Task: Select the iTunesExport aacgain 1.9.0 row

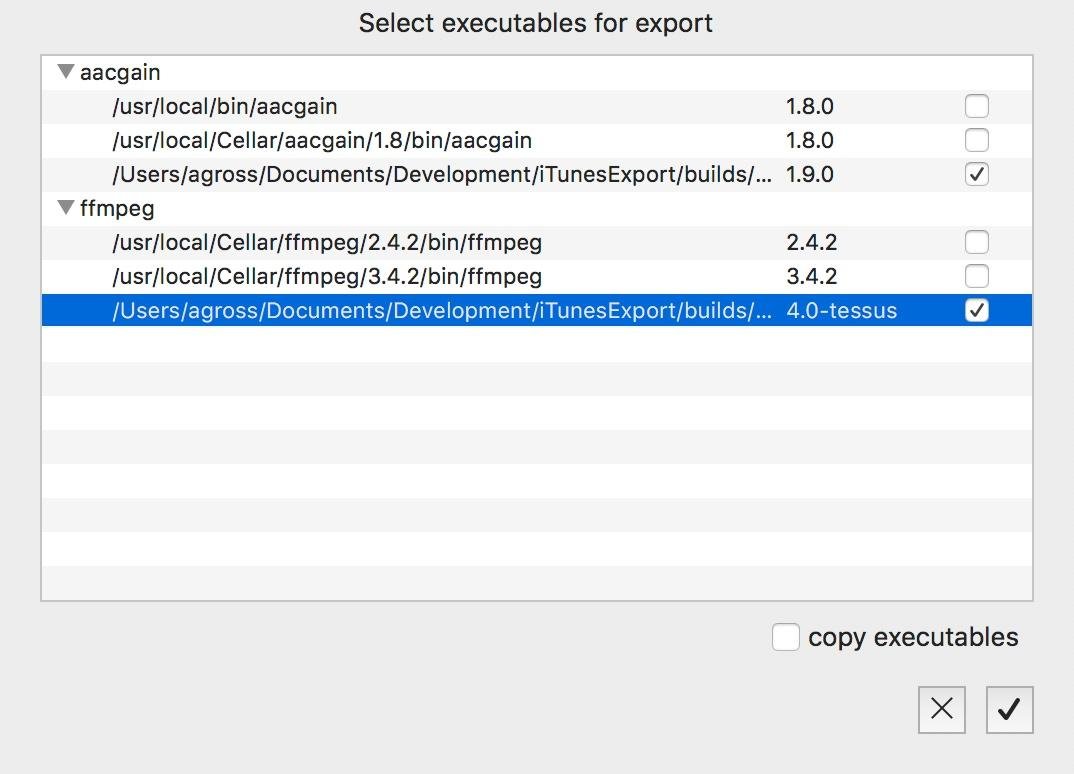Action: pos(441,174)
